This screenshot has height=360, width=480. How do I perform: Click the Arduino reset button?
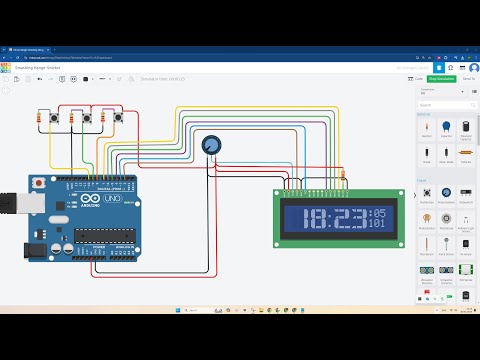[39, 183]
